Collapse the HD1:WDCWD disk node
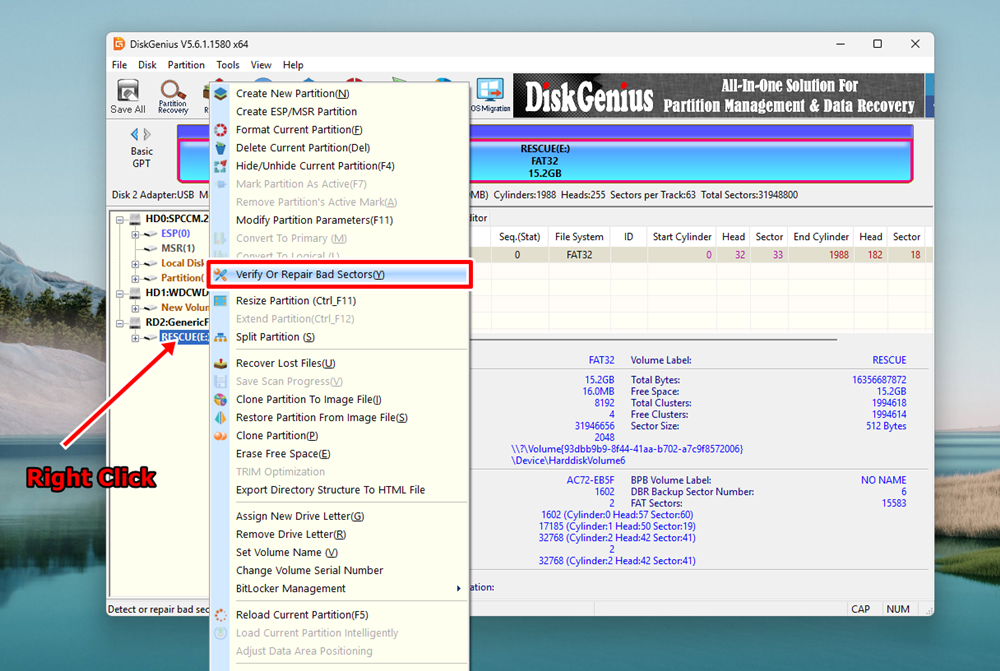Screen dimensions: 1000x671 120,293
